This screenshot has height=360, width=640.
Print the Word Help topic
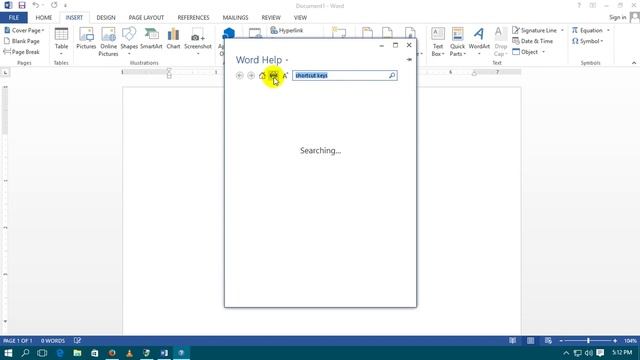(x=273, y=76)
